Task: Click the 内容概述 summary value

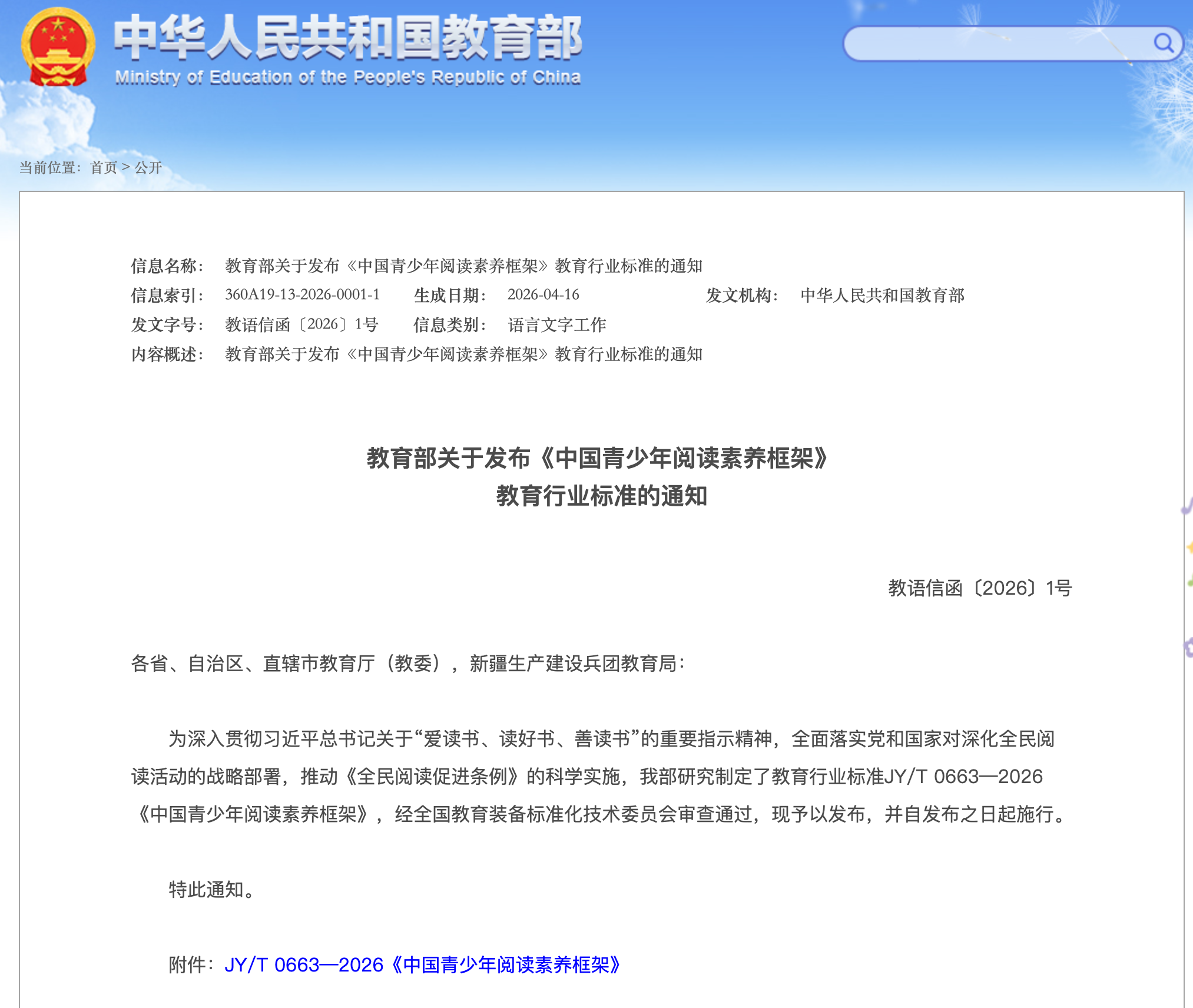Action: [x=463, y=354]
